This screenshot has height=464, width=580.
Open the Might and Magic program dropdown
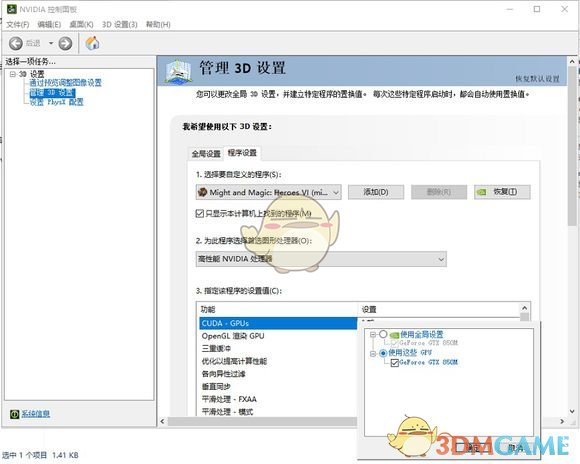click(x=268, y=192)
